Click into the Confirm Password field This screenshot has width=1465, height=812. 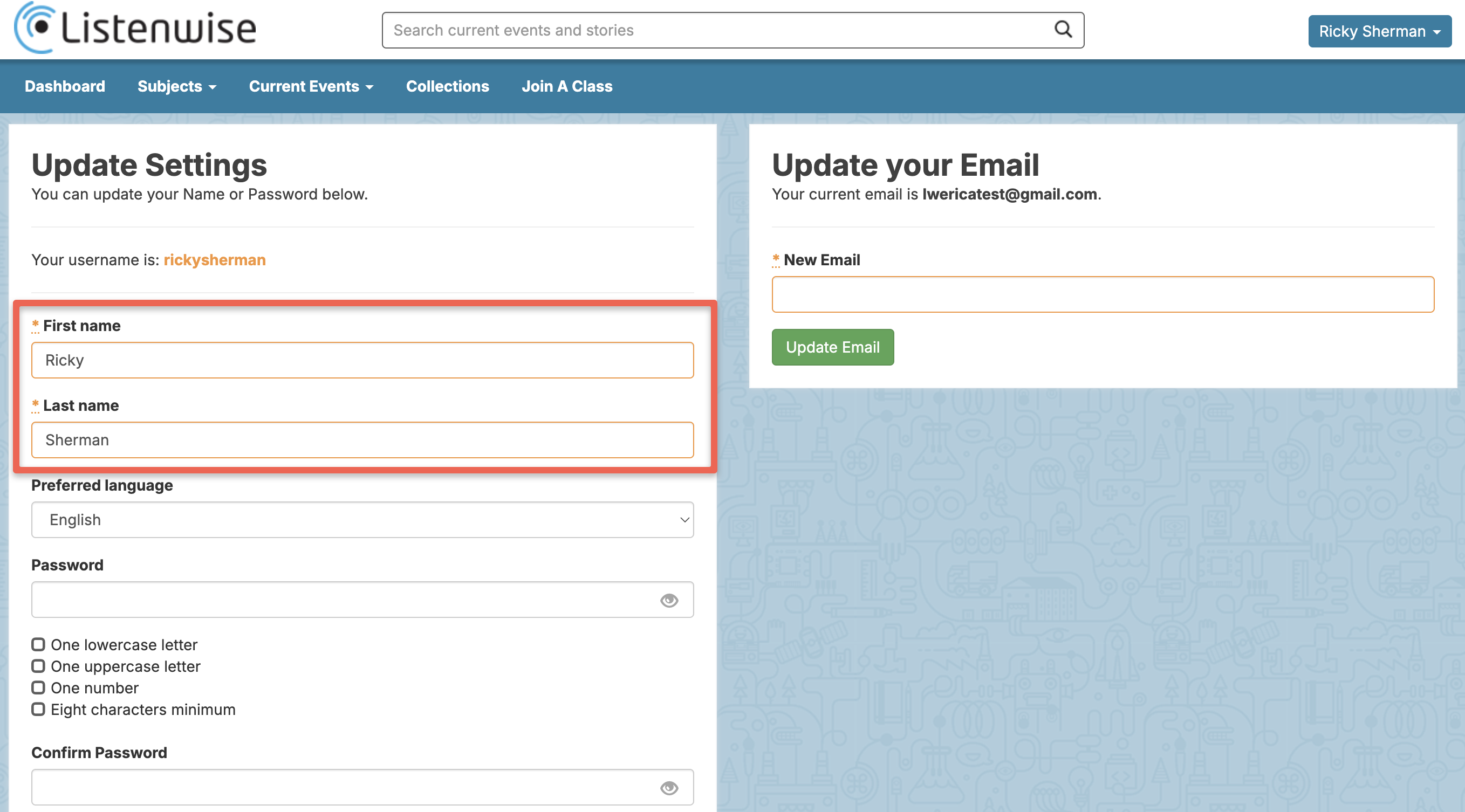362,787
